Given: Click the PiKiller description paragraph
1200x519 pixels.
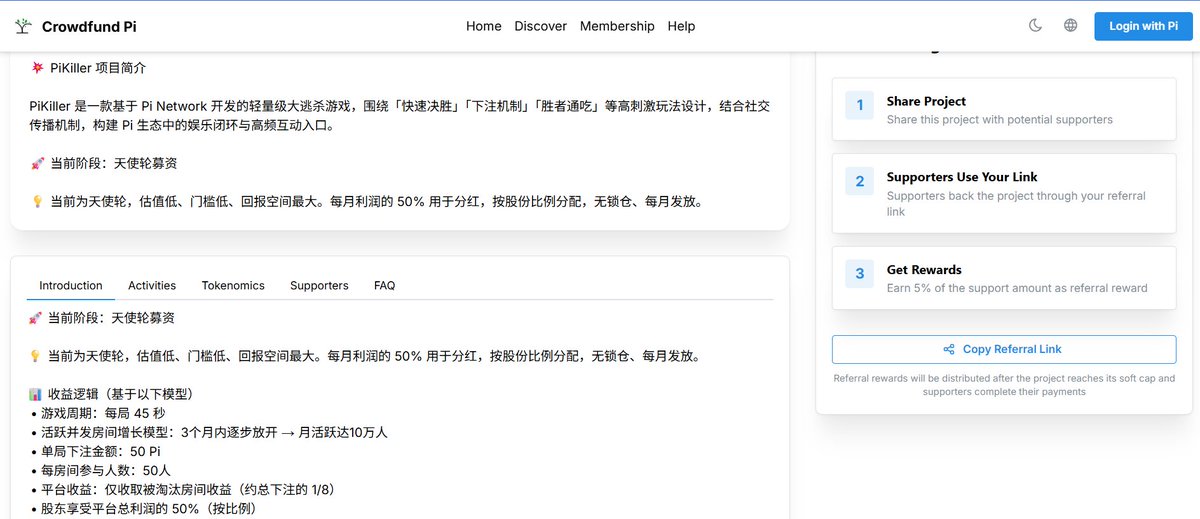Looking at the screenshot, I should pyautogui.click(x=399, y=115).
